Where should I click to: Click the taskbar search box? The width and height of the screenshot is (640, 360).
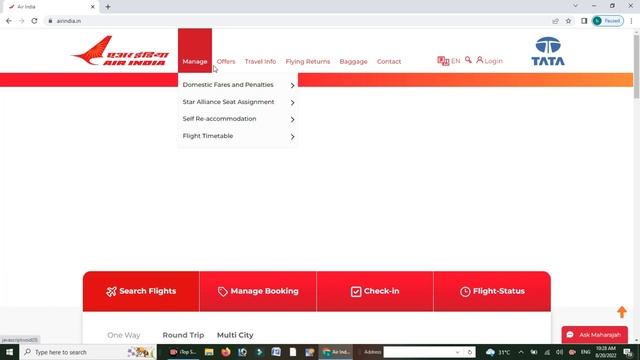click(88, 352)
